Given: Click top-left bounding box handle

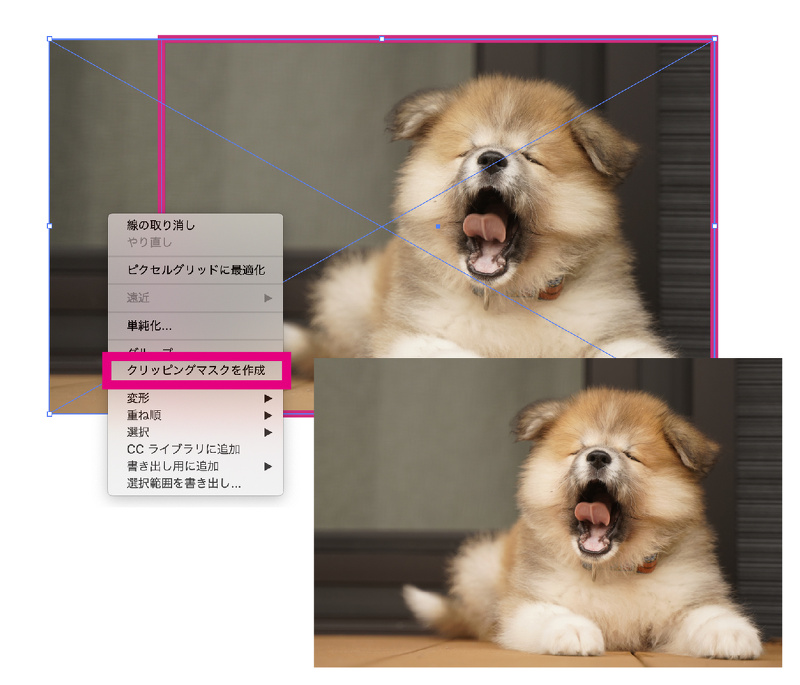Looking at the screenshot, I should 50,39.
